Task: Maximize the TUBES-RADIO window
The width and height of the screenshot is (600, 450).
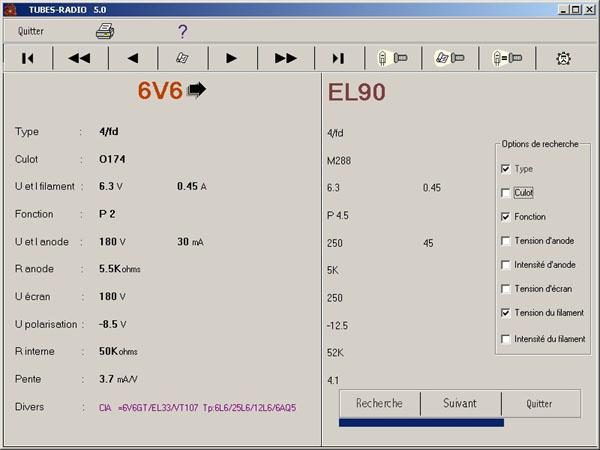Action: pyautogui.click(x=576, y=10)
